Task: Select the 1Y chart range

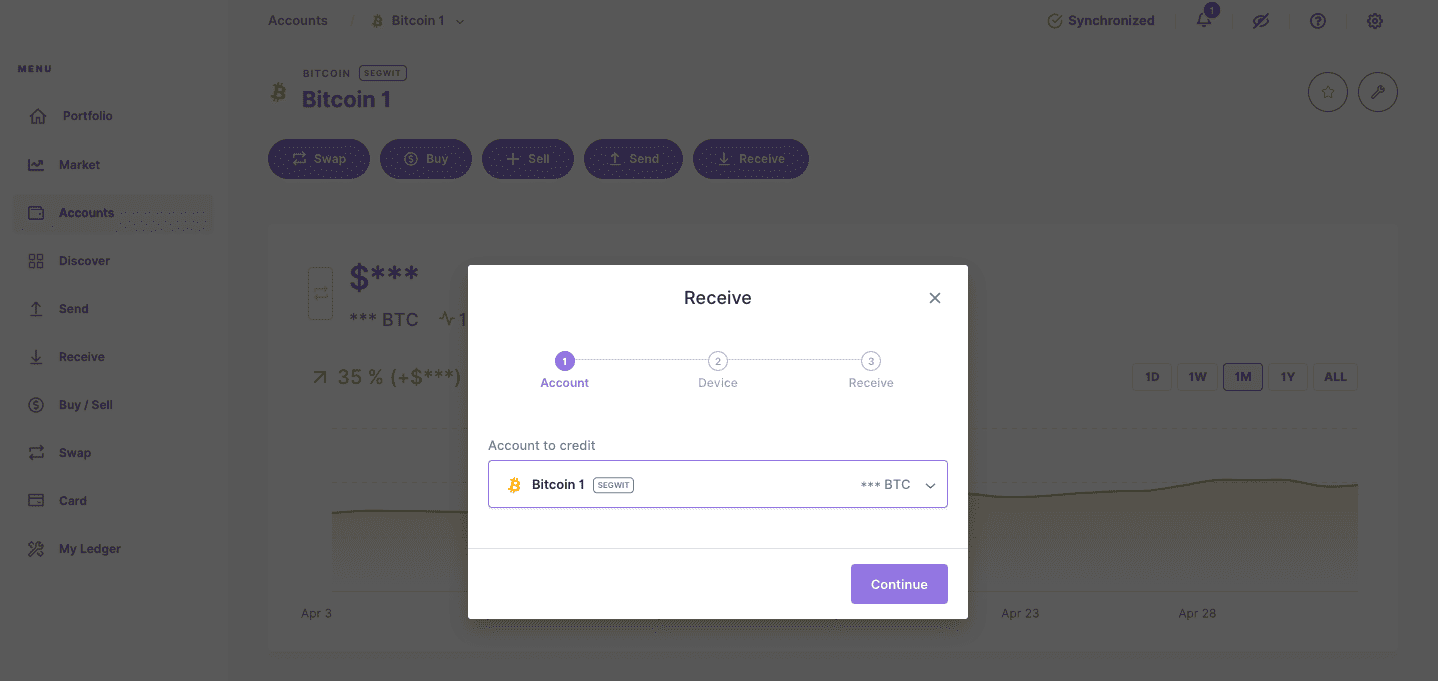Action: pyautogui.click(x=1288, y=377)
